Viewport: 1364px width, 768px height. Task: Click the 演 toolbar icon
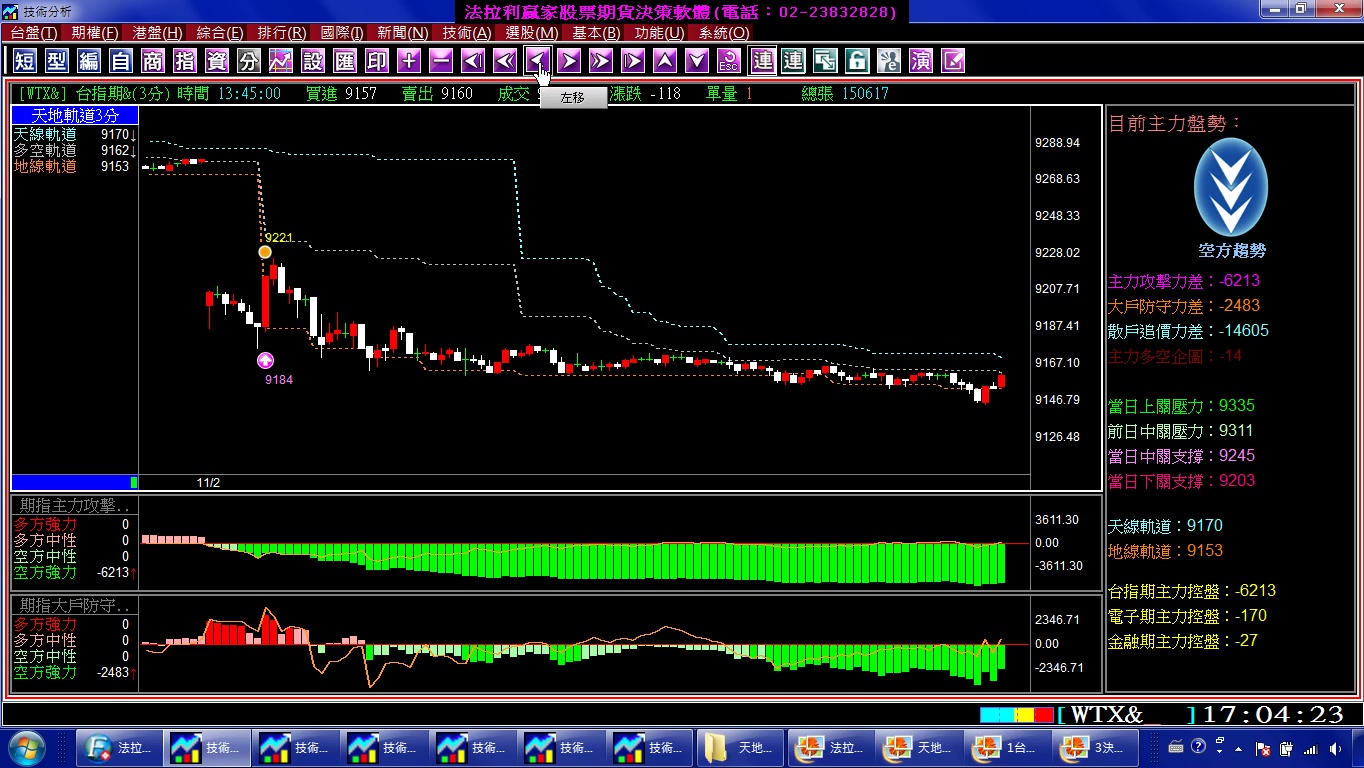point(921,61)
